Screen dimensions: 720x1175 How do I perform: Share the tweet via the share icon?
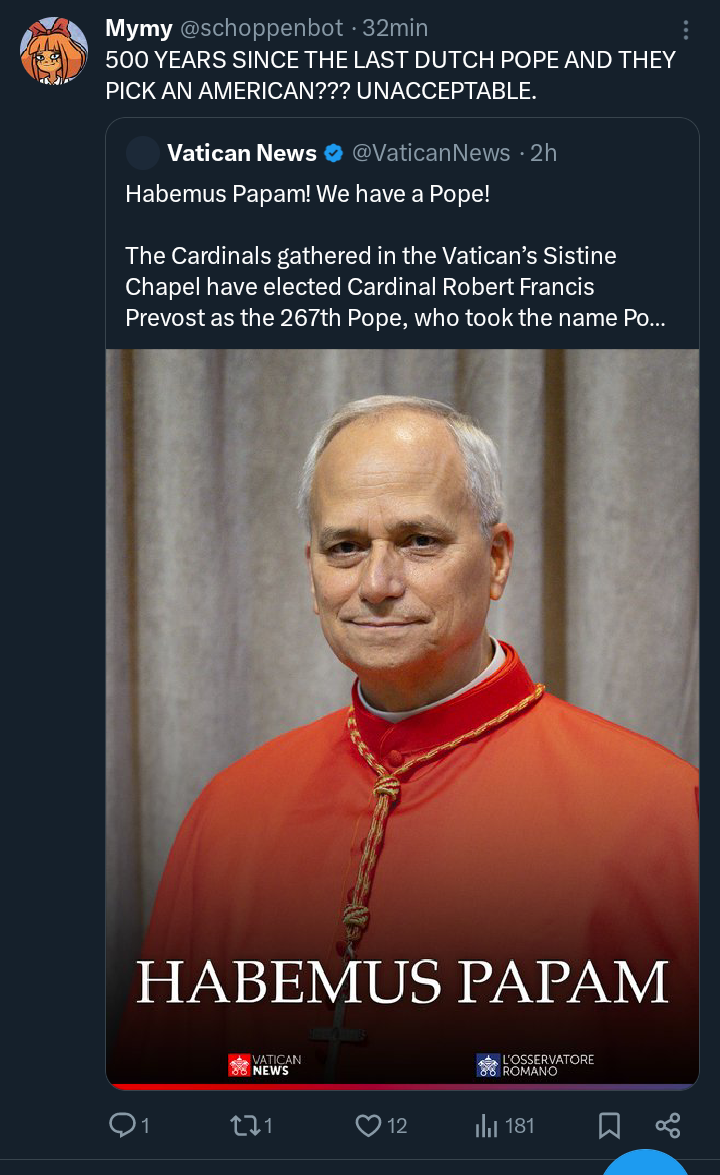click(x=668, y=1125)
